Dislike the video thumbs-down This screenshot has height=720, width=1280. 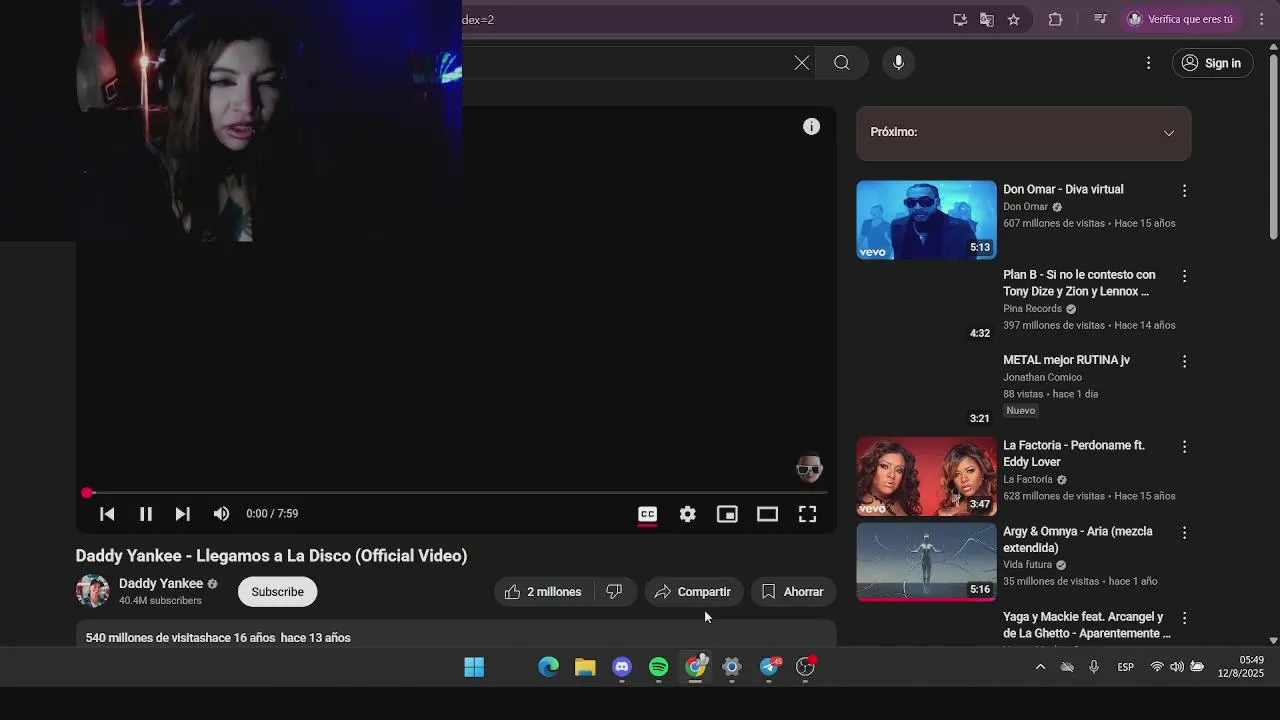point(614,592)
